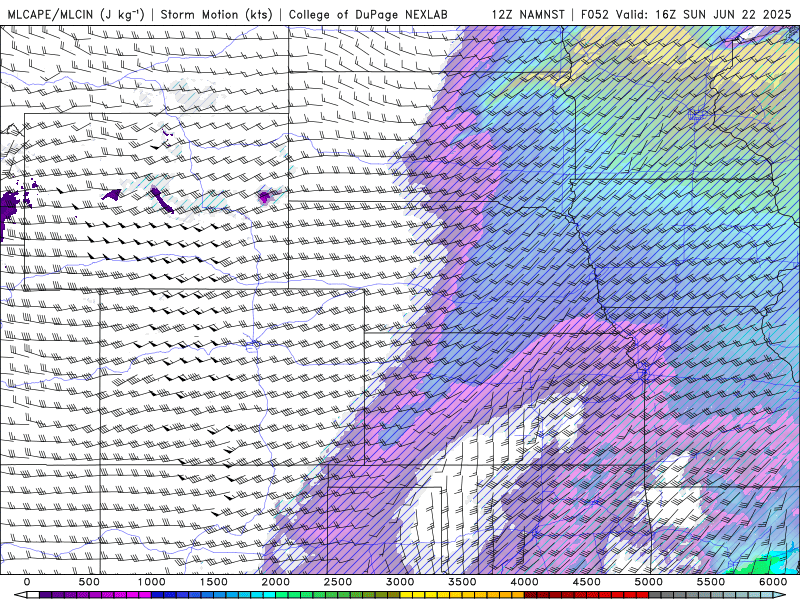Click the right arrow tip of the color bar
The image size is (800, 600).
(x=780, y=595)
